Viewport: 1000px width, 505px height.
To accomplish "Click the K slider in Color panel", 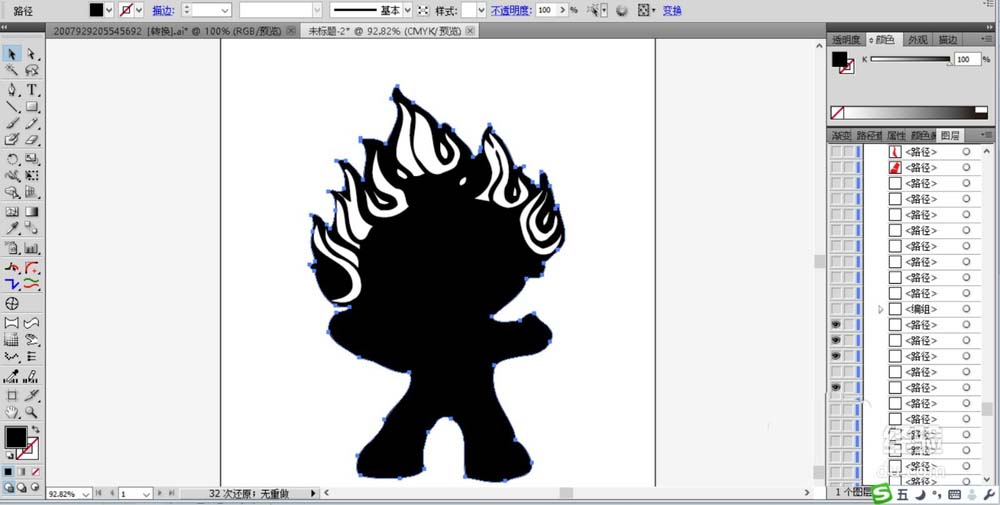I will 910,59.
